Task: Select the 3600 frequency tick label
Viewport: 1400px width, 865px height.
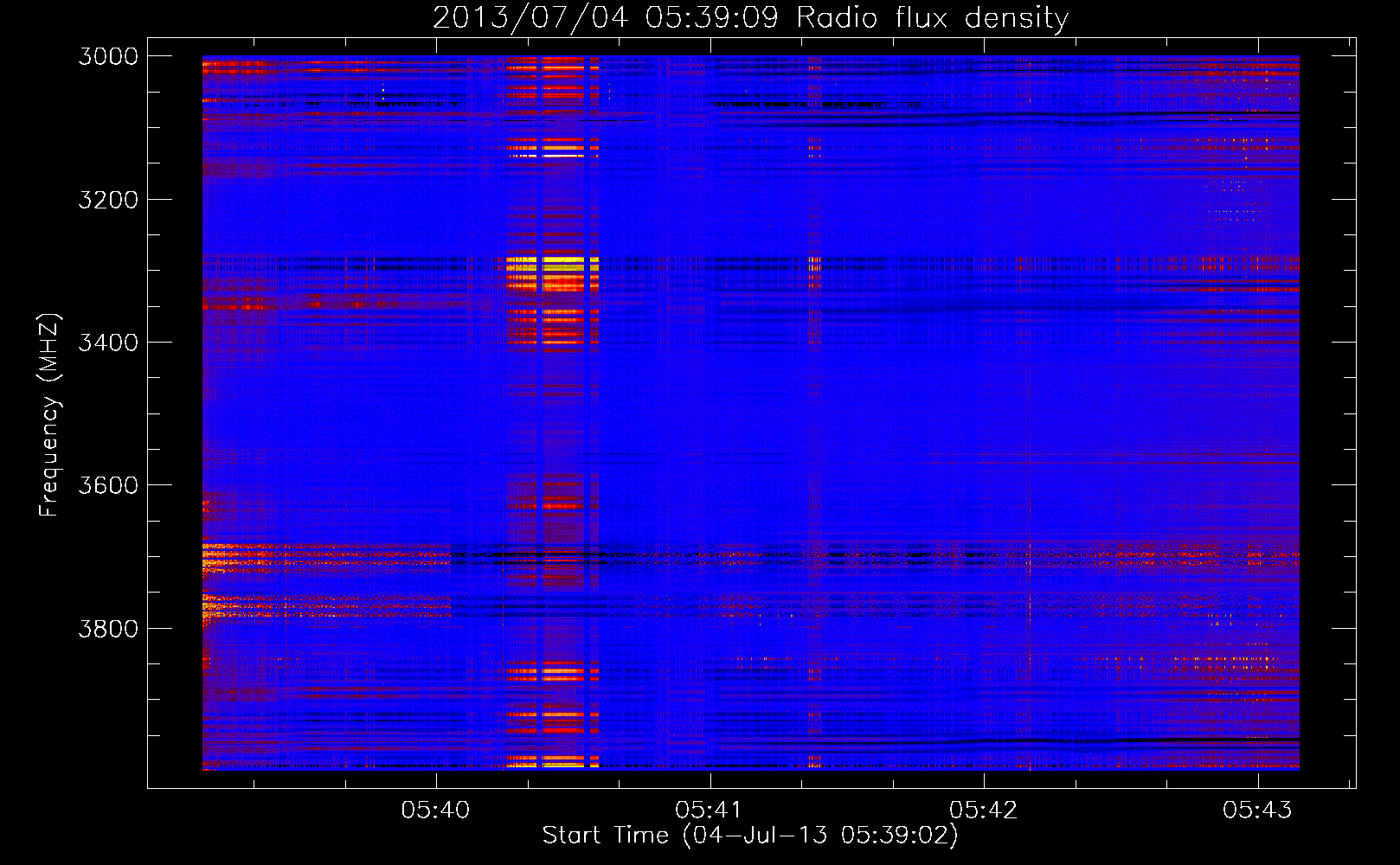Action: 108,485
